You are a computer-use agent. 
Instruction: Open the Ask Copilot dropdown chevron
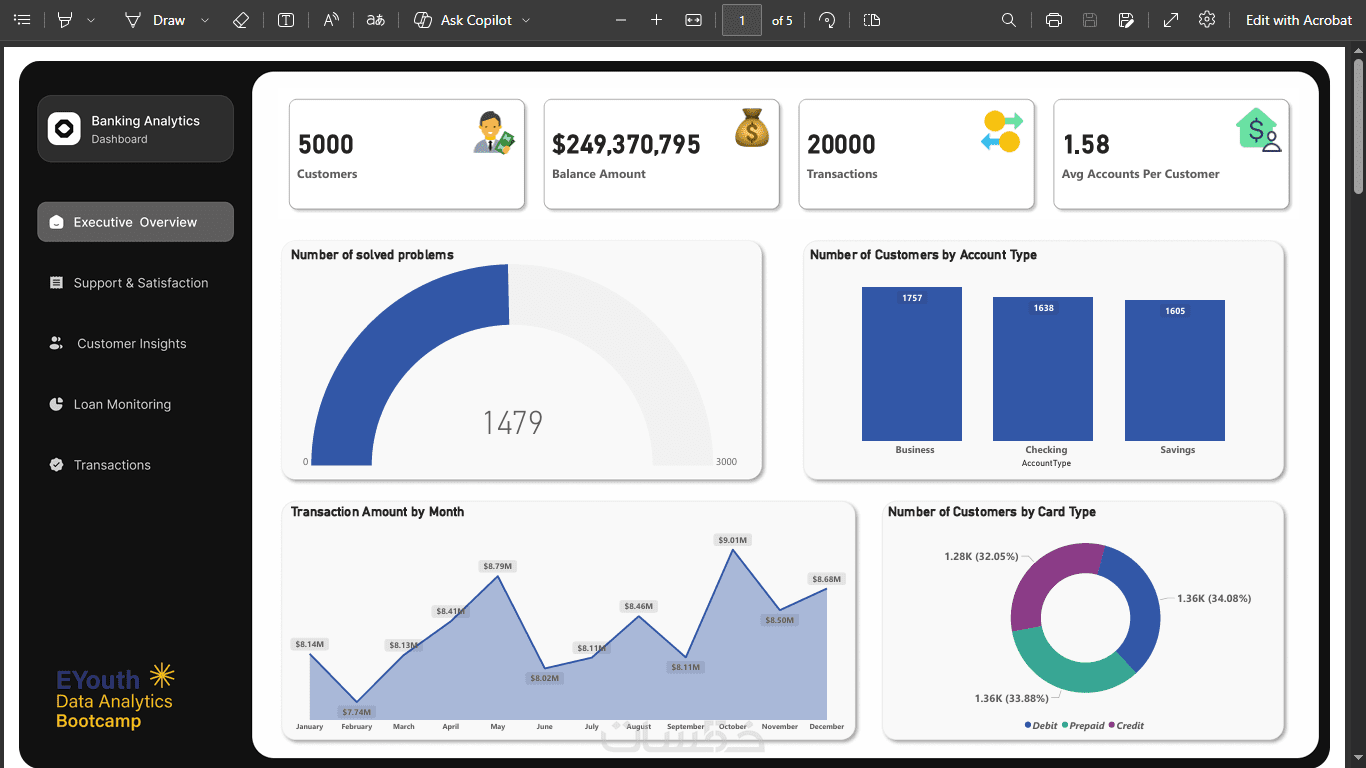pyautogui.click(x=526, y=20)
